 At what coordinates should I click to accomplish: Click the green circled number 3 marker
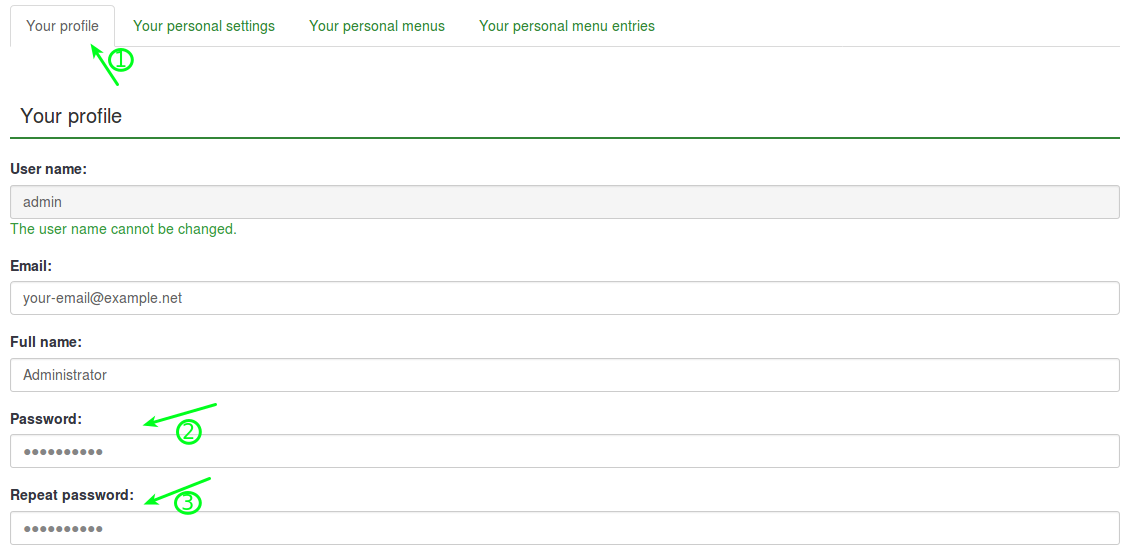188,502
